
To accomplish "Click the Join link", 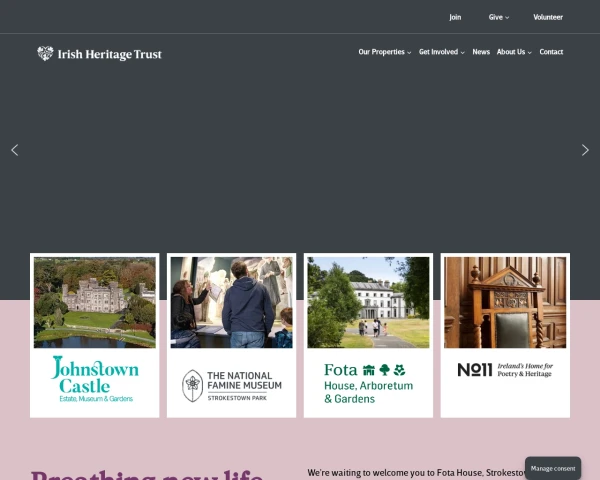I will click(455, 17).
